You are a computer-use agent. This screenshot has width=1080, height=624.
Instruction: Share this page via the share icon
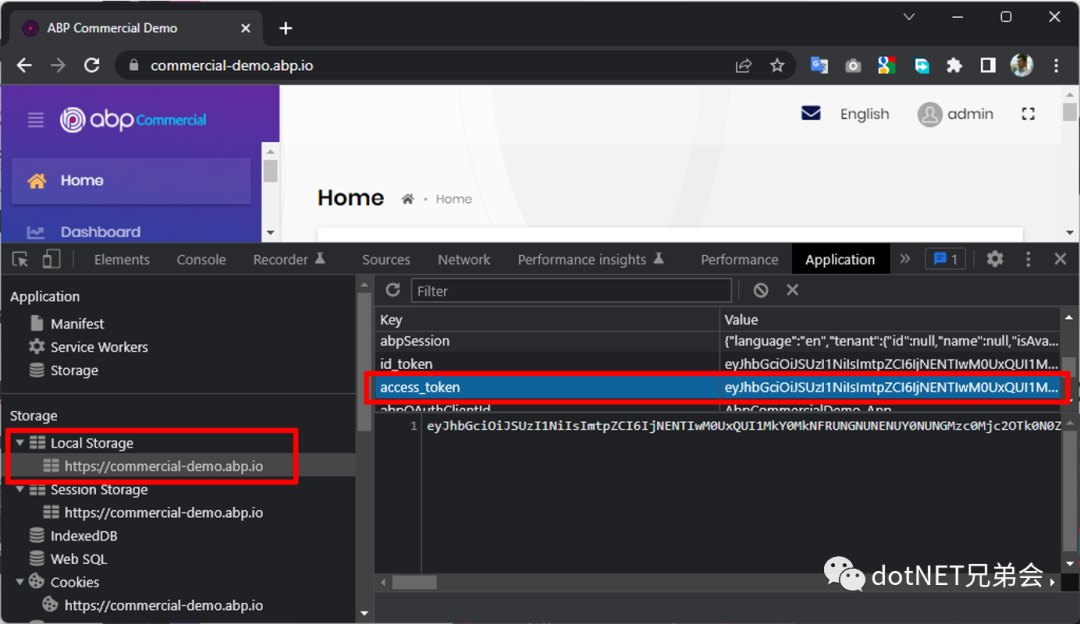[x=743, y=65]
